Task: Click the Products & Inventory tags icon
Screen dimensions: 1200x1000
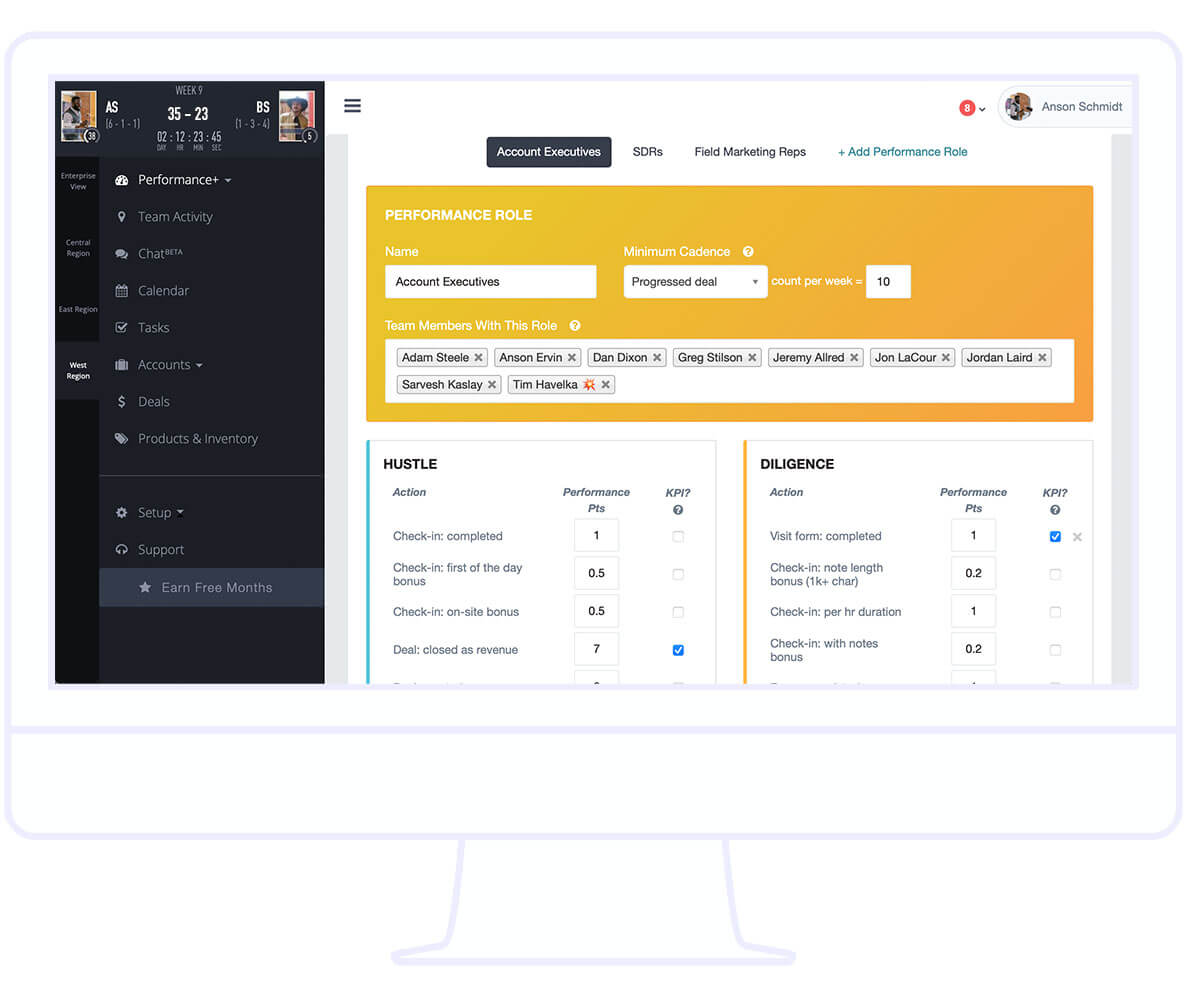Action: coord(122,439)
